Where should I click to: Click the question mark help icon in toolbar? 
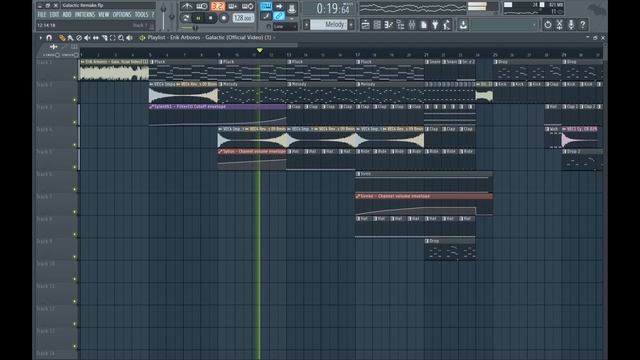pyautogui.click(x=583, y=24)
